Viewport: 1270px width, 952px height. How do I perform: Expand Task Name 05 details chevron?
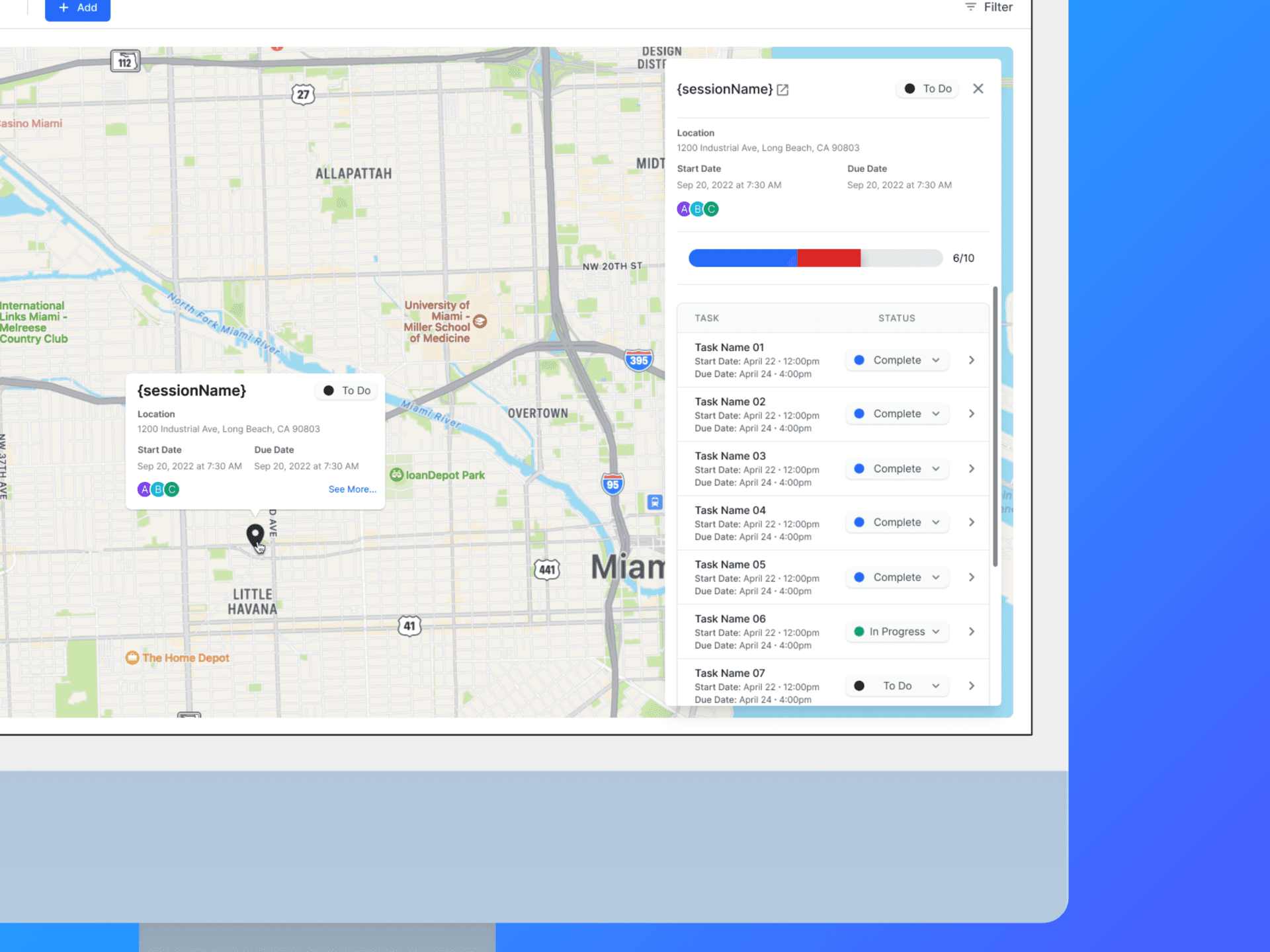[x=971, y=577]
